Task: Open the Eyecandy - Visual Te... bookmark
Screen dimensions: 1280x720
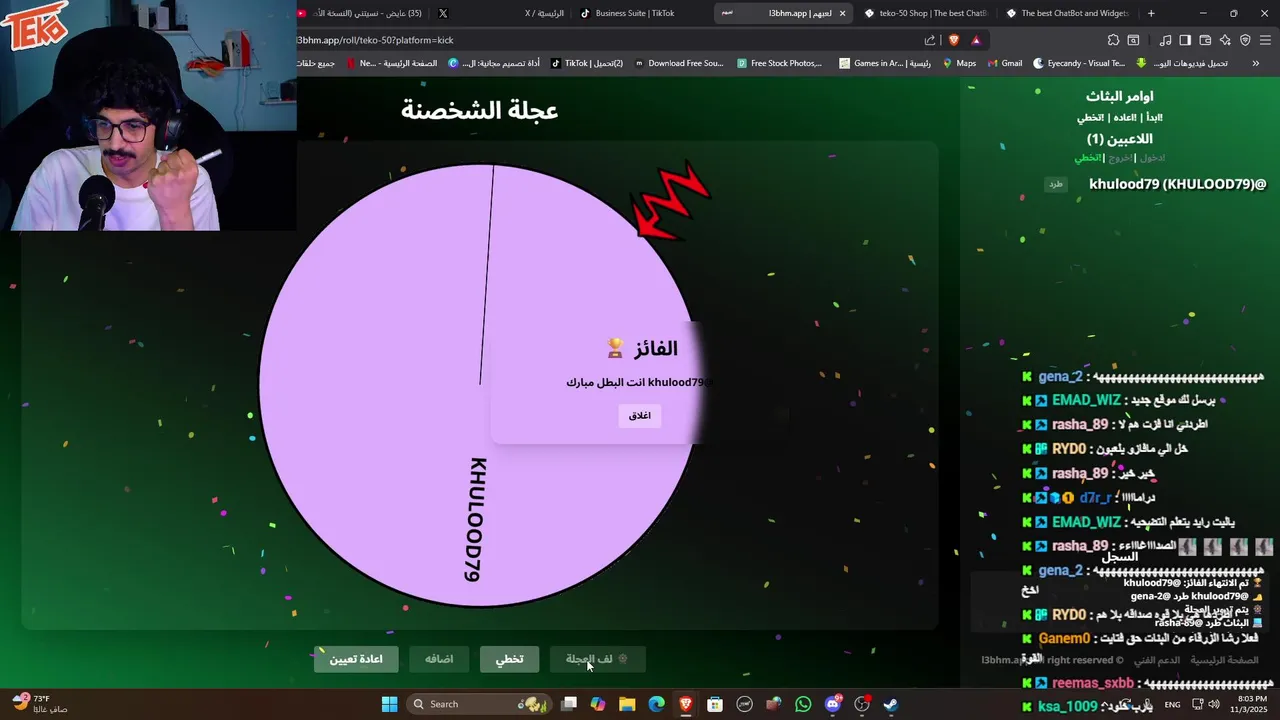Action: pos(1078,63)
